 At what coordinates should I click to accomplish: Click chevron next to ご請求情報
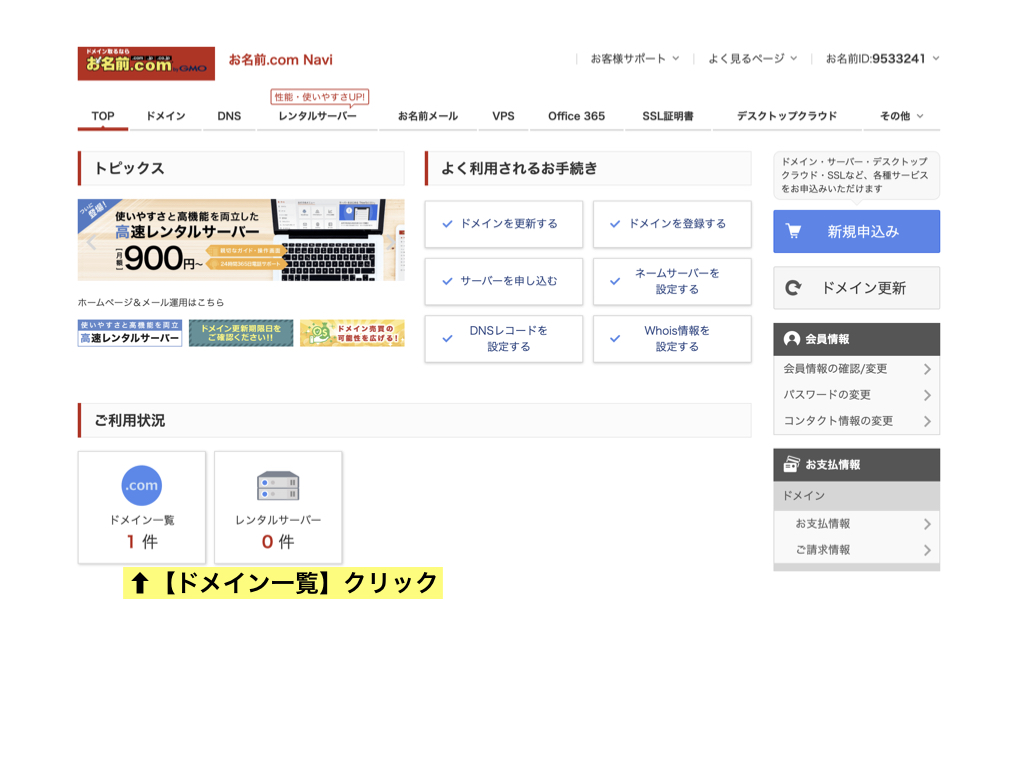pos(927,550)
